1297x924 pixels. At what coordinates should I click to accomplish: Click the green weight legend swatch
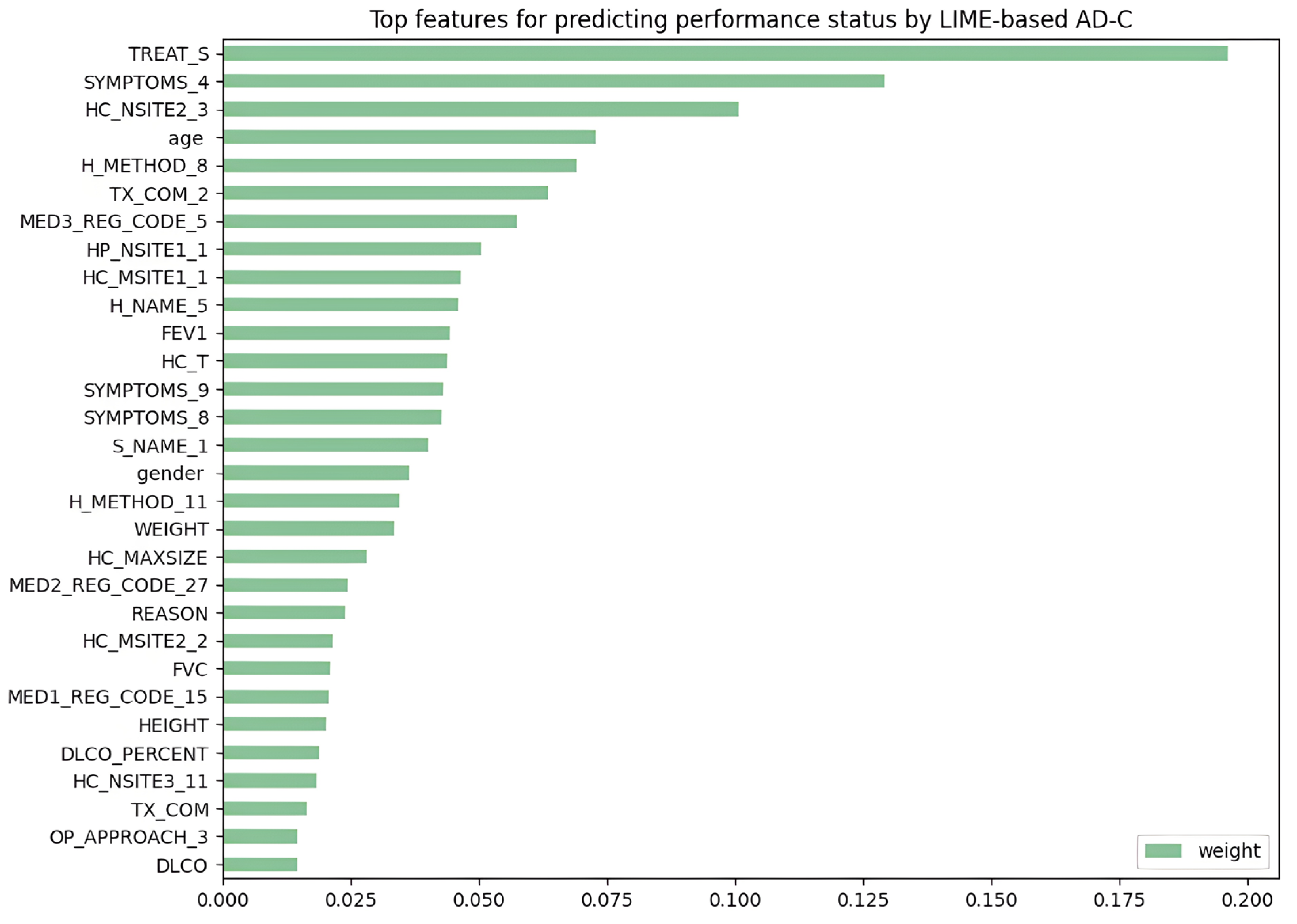pyautogui.click(x=1163, y=851)
